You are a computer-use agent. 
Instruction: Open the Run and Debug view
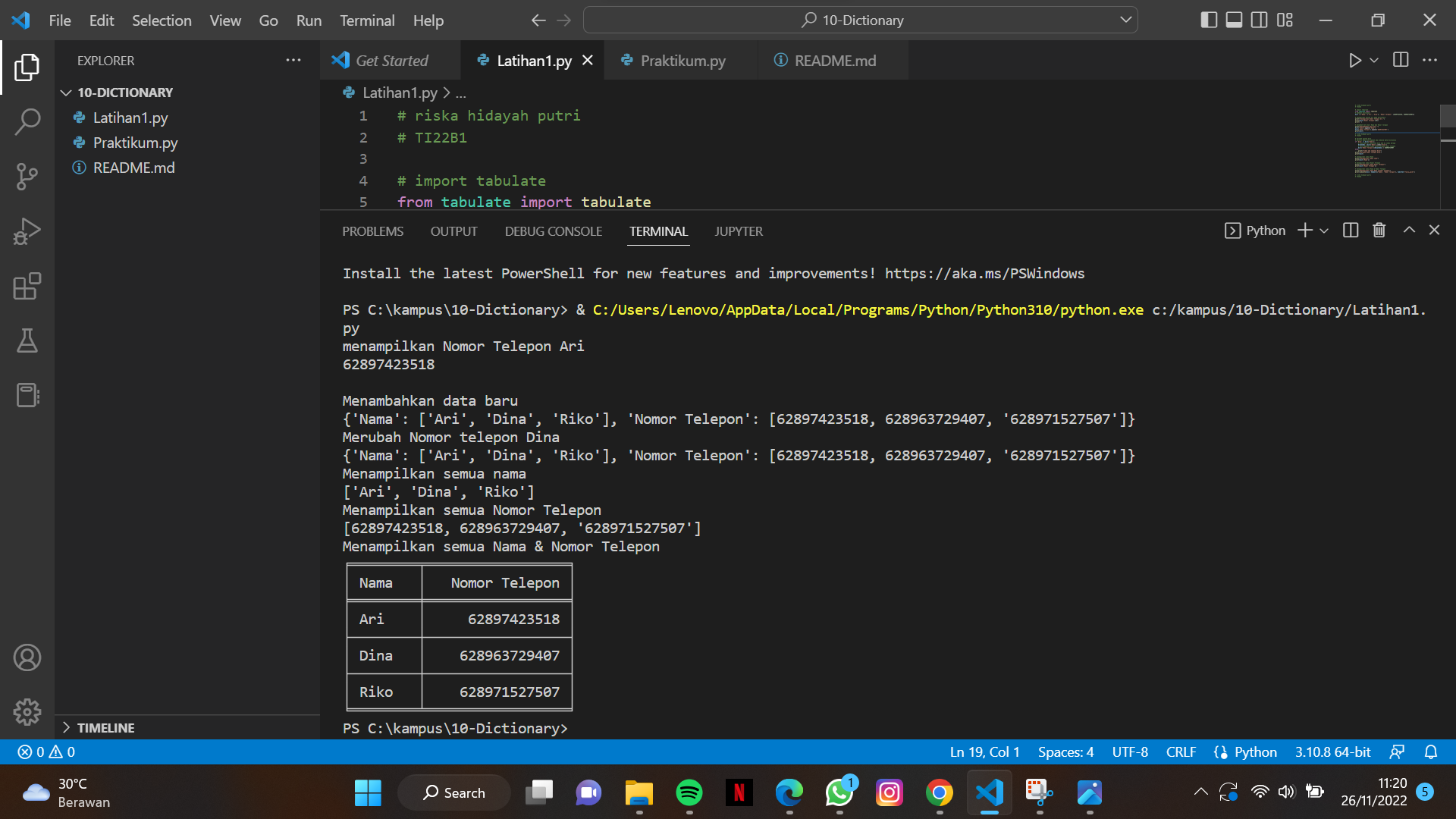pos(27,231)
